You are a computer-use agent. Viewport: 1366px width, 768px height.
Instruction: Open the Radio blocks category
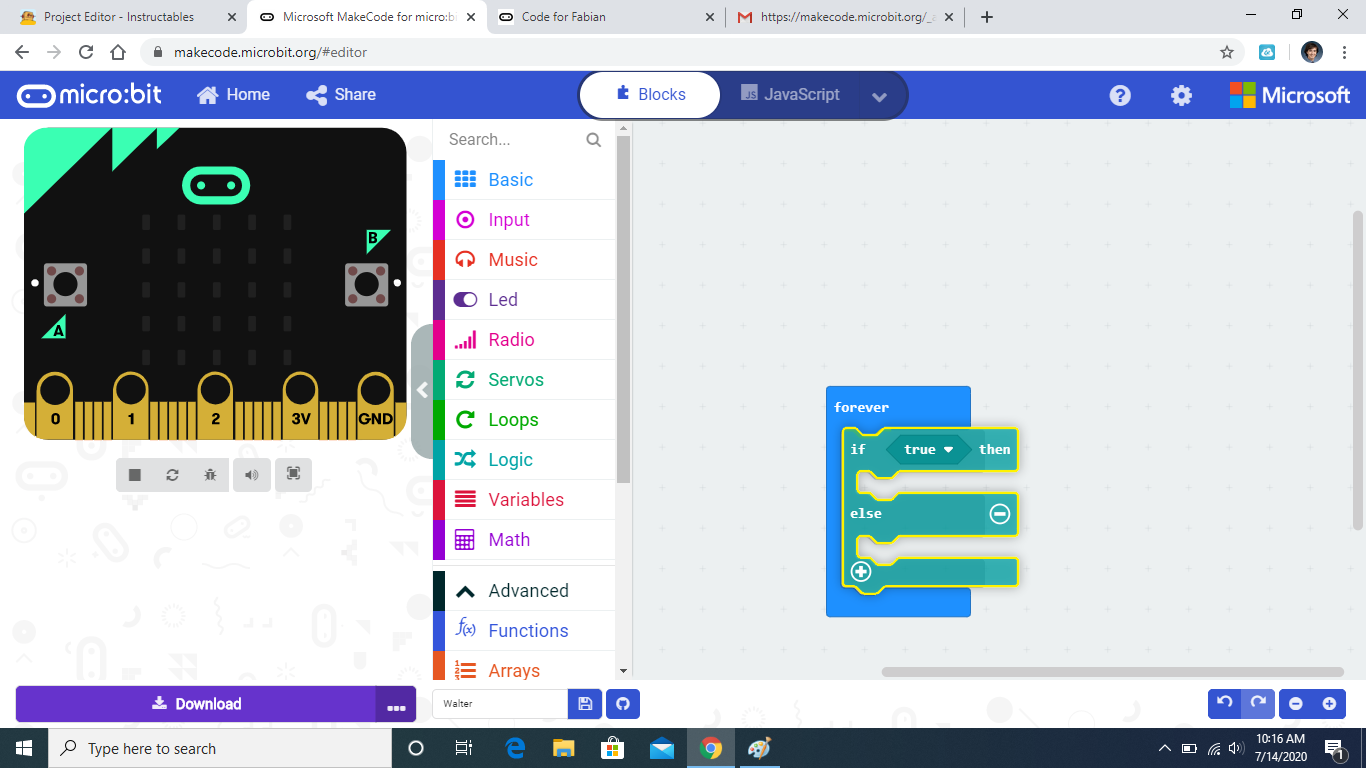coord(524,340)
